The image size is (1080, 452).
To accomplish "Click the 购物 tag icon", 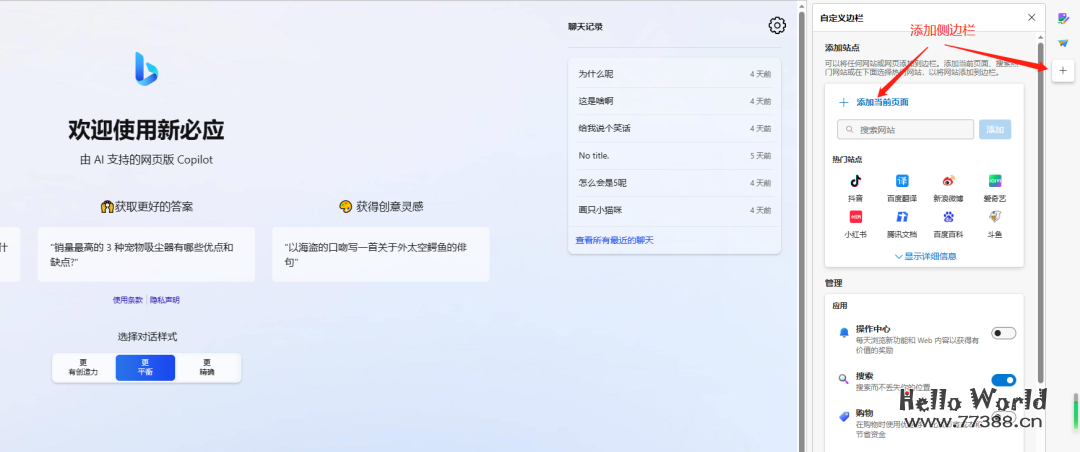I will pos(844,416).
